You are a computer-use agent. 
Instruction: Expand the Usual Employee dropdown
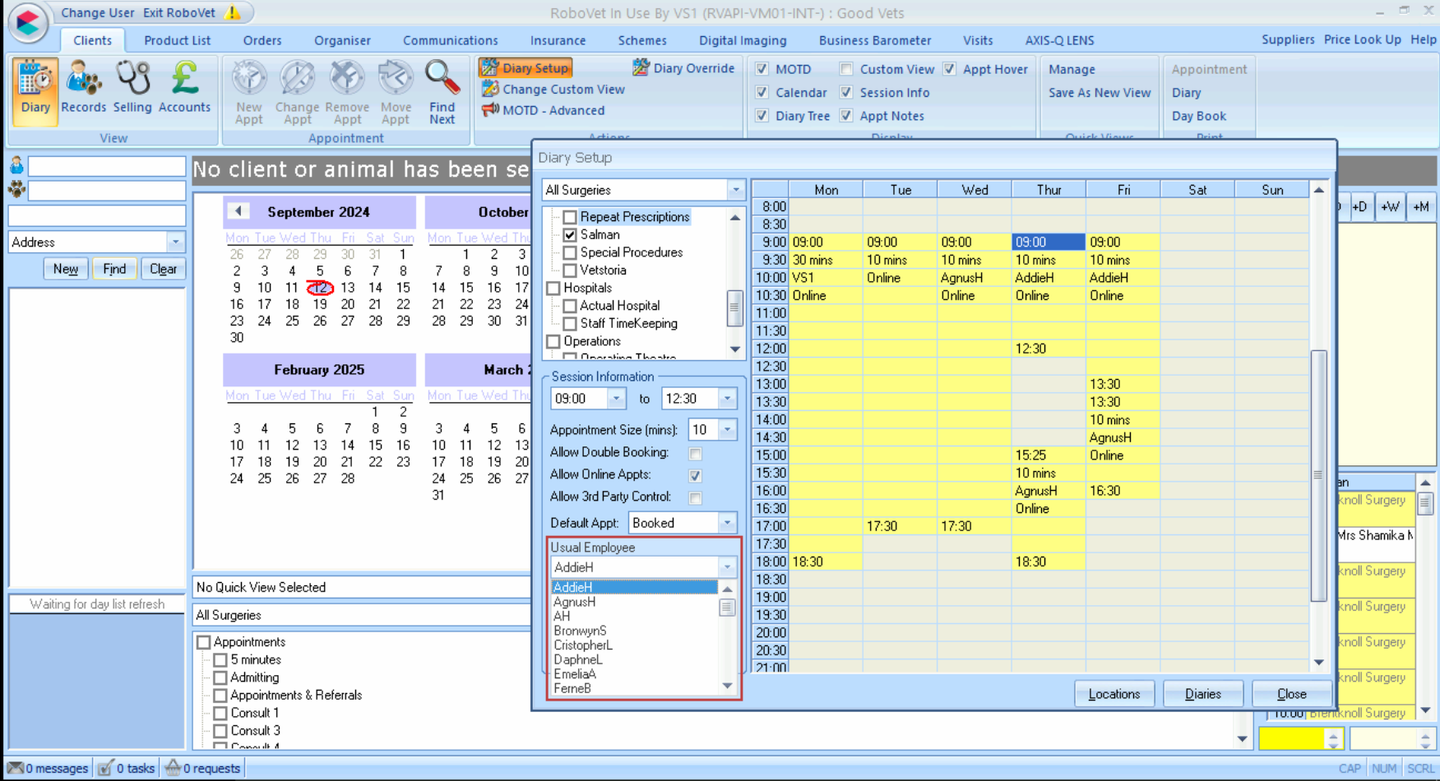click(726, 566)
